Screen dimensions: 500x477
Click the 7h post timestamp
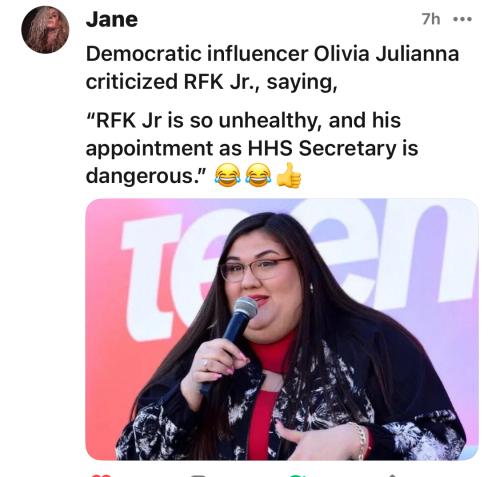pyautogui.click(x=431, y=19)
